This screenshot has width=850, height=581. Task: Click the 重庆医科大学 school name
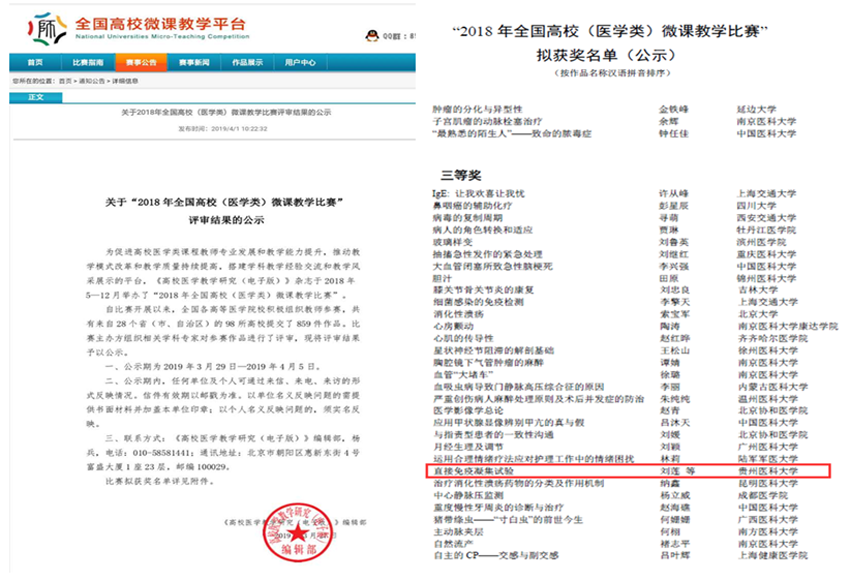(x=767, y=254)
